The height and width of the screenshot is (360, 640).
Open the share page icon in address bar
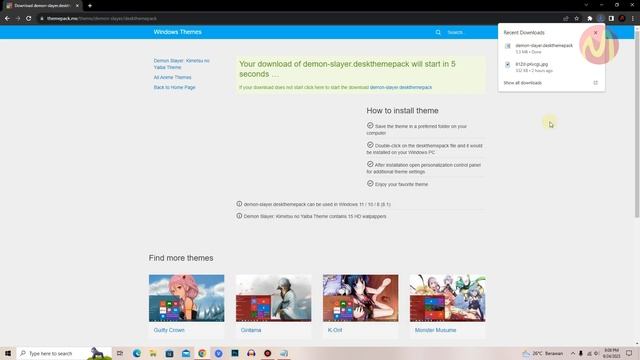coord(566,18)
